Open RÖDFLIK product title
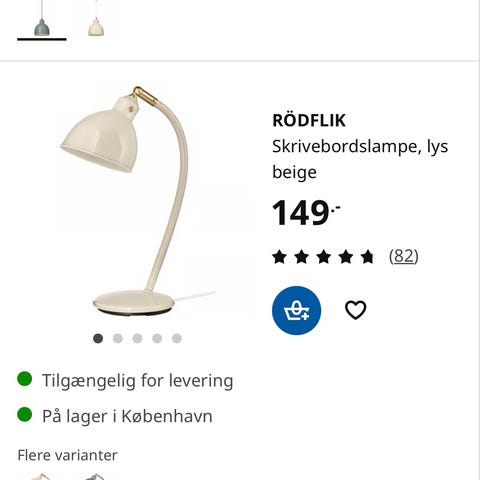480x480 pixels. pos(309,120)
